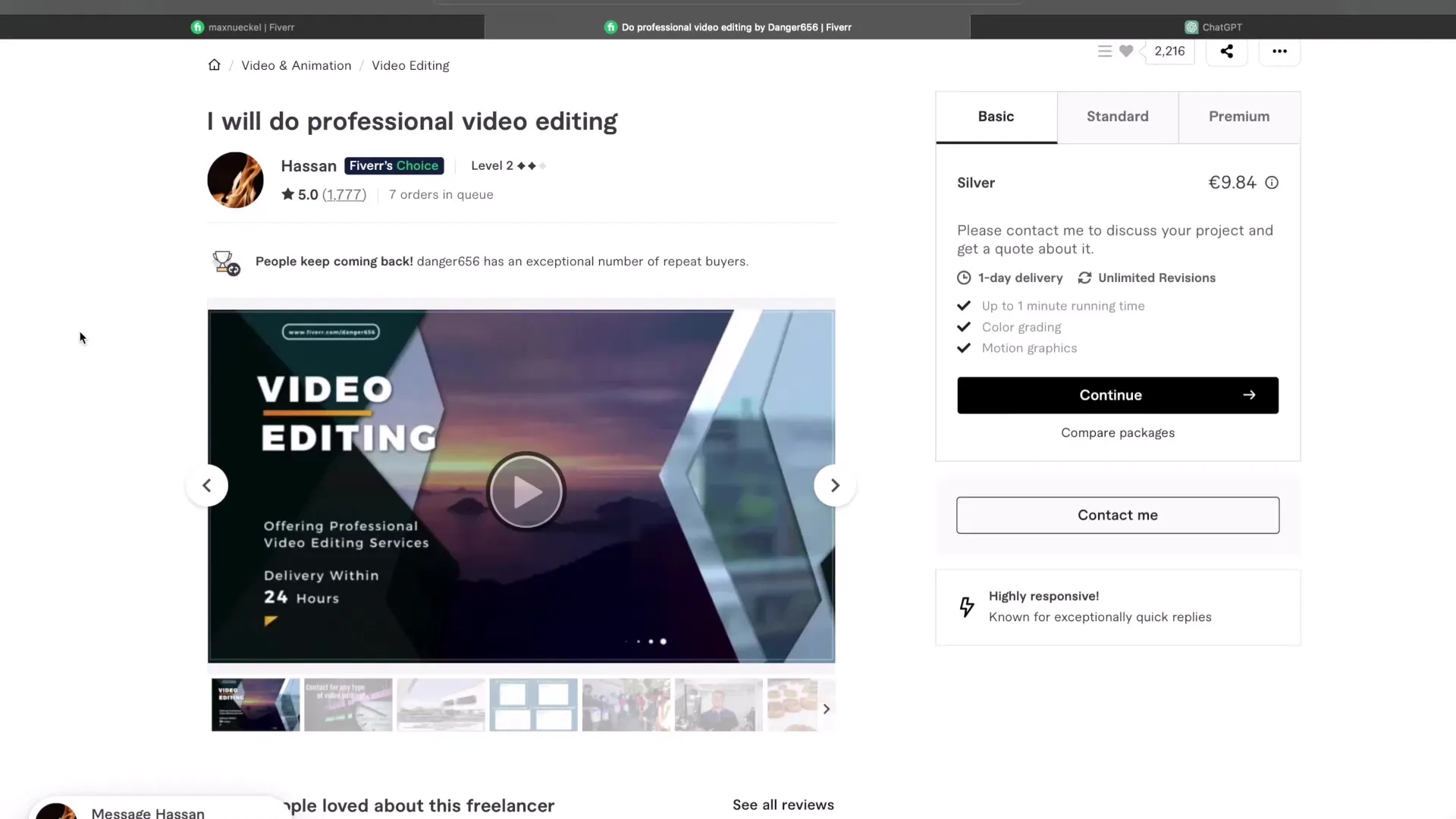
Task: Click the Contact me button
Action: tap(1117, 515)
